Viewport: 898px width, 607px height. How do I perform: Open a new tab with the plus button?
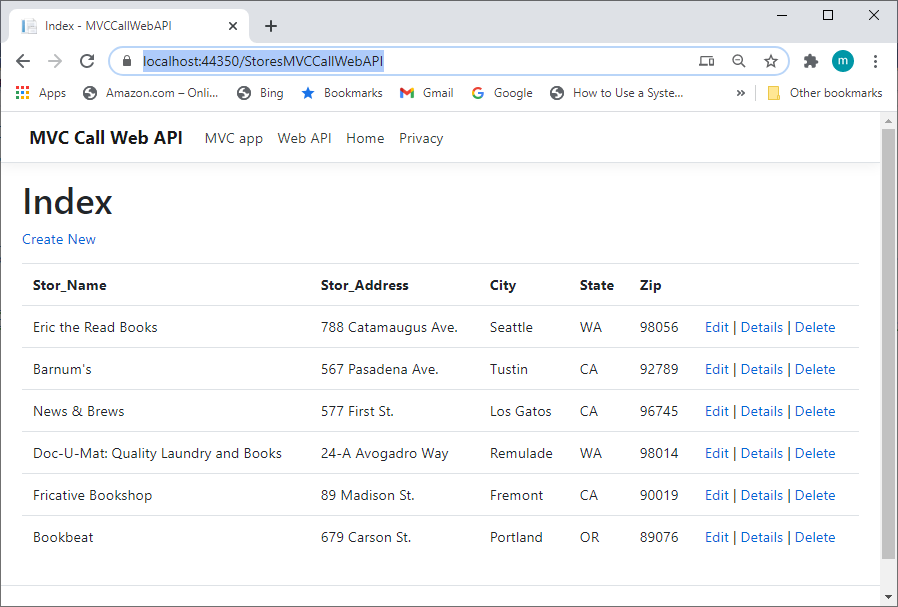click(x=271, y=26)
